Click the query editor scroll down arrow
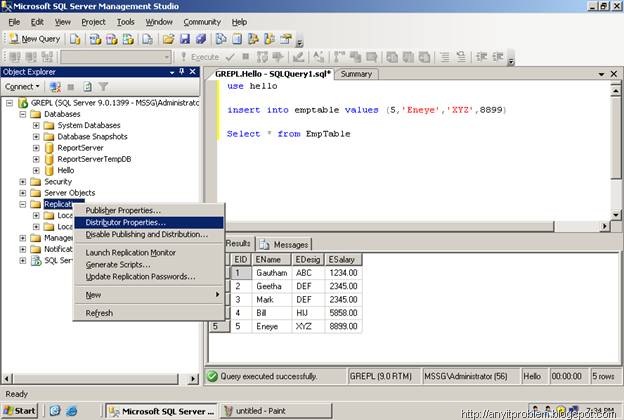 [616, 215]
